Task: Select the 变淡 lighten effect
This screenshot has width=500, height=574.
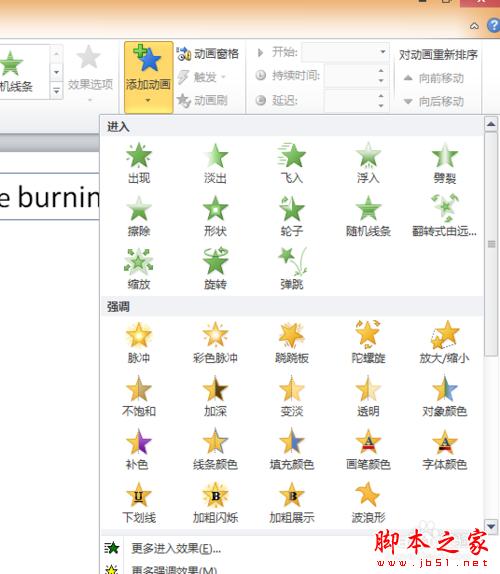Action: point(292,396)
